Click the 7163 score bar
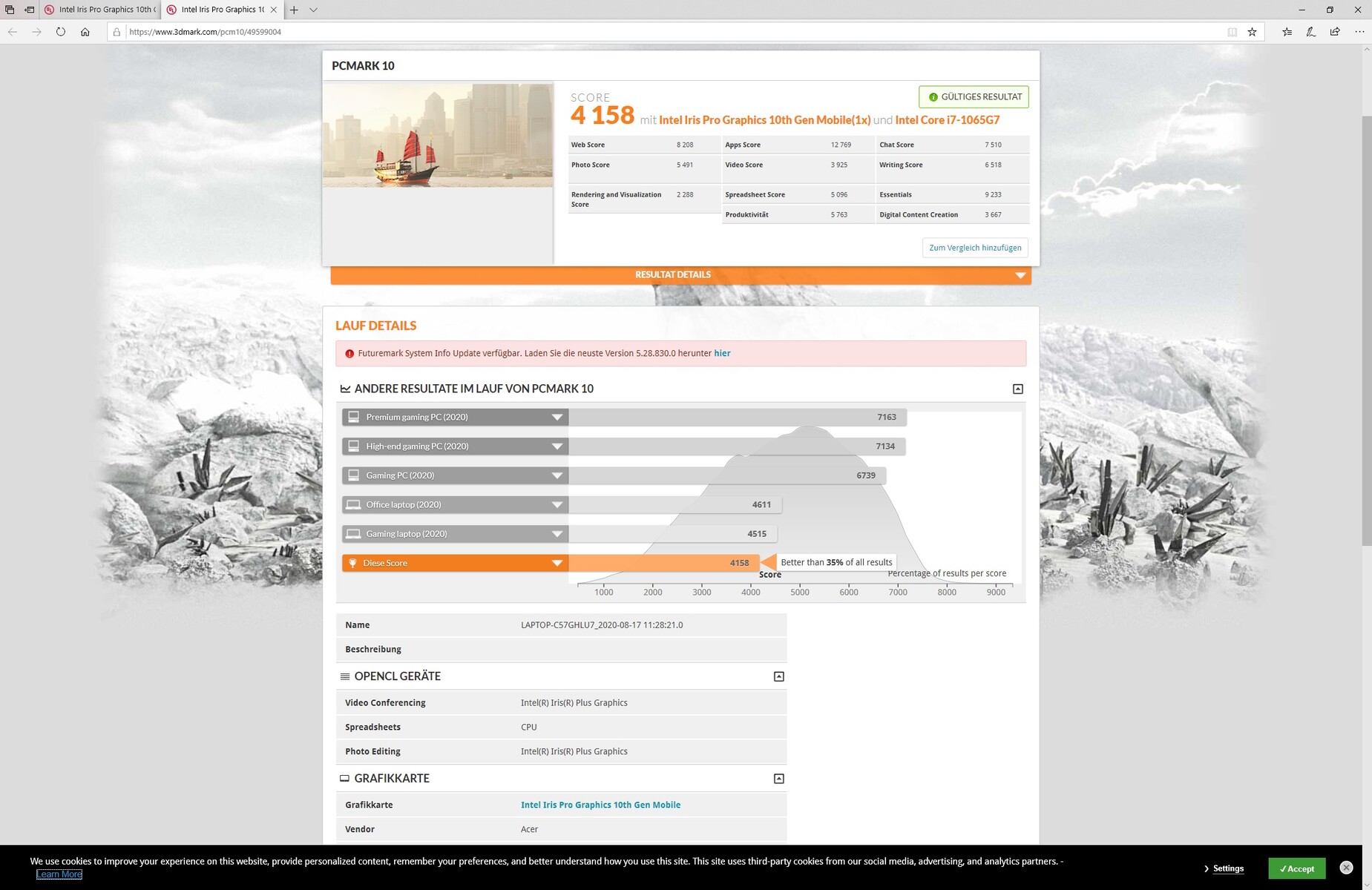Image resolution: width=1372 pixels, height=890 pixels. pos(738,417)
